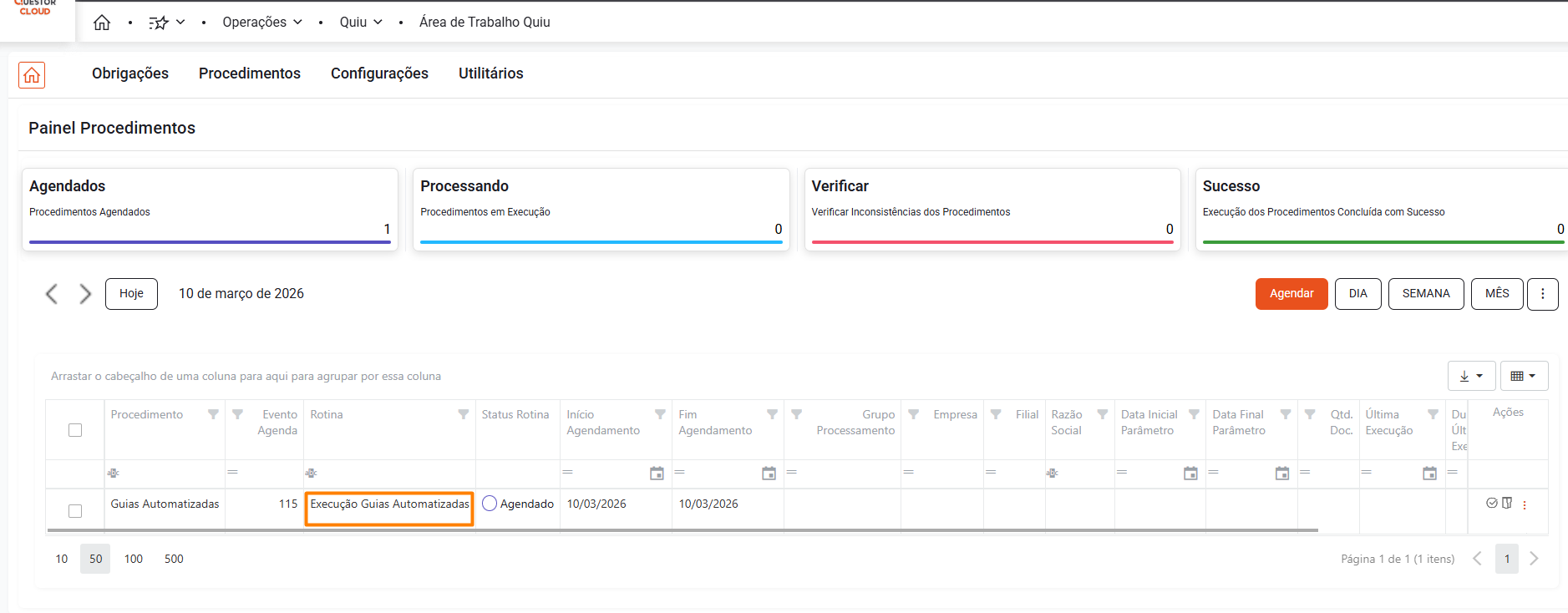Click filter icon in Procedimento column header
The width and height of the screenshot is (1568, 613).
[213, 414]
